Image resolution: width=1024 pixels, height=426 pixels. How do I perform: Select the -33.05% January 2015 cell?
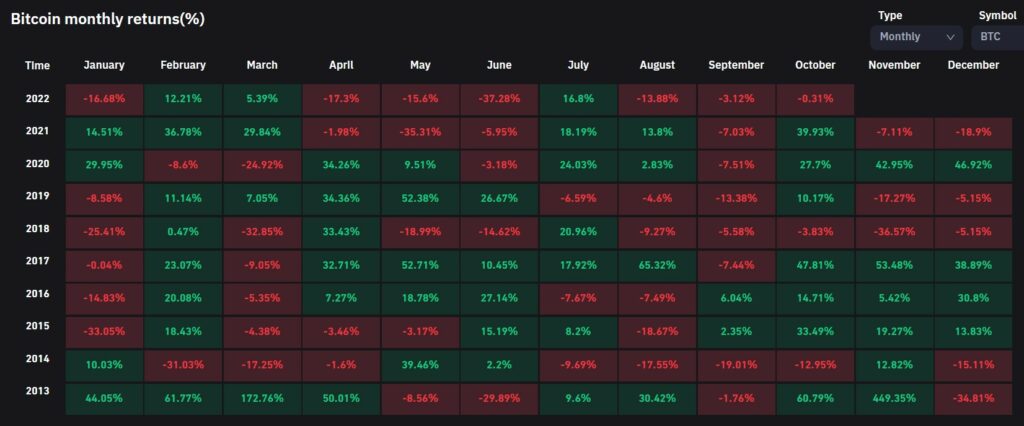click(104, 331)
